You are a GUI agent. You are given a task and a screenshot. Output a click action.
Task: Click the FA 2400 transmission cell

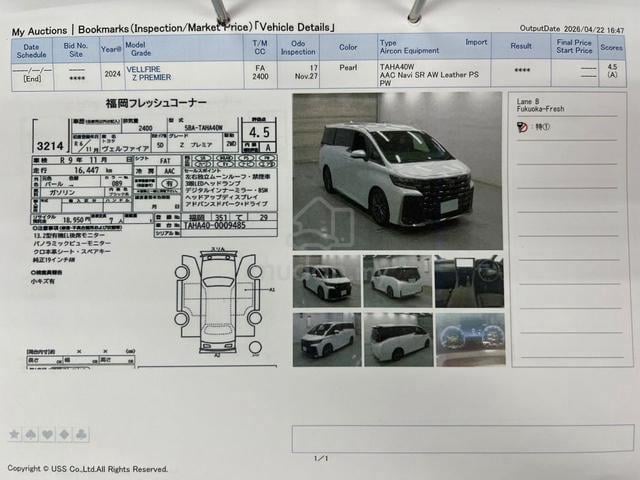[260, 72]
